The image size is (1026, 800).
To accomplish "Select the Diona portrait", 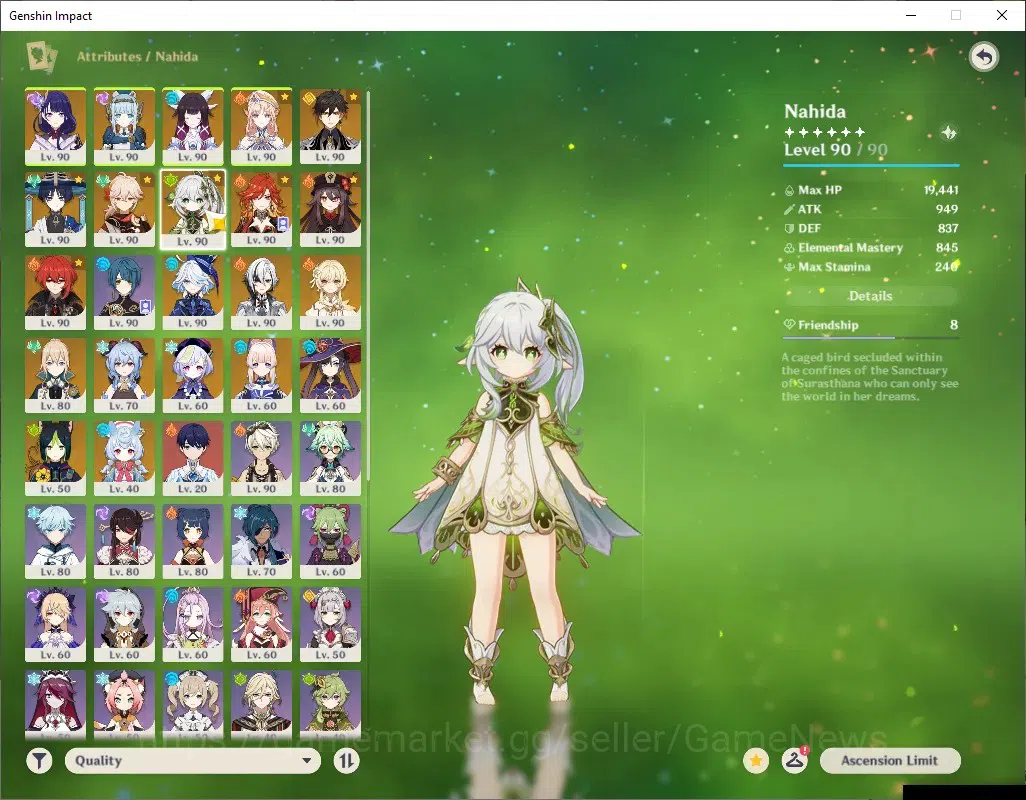I will [x=124, y=705].
